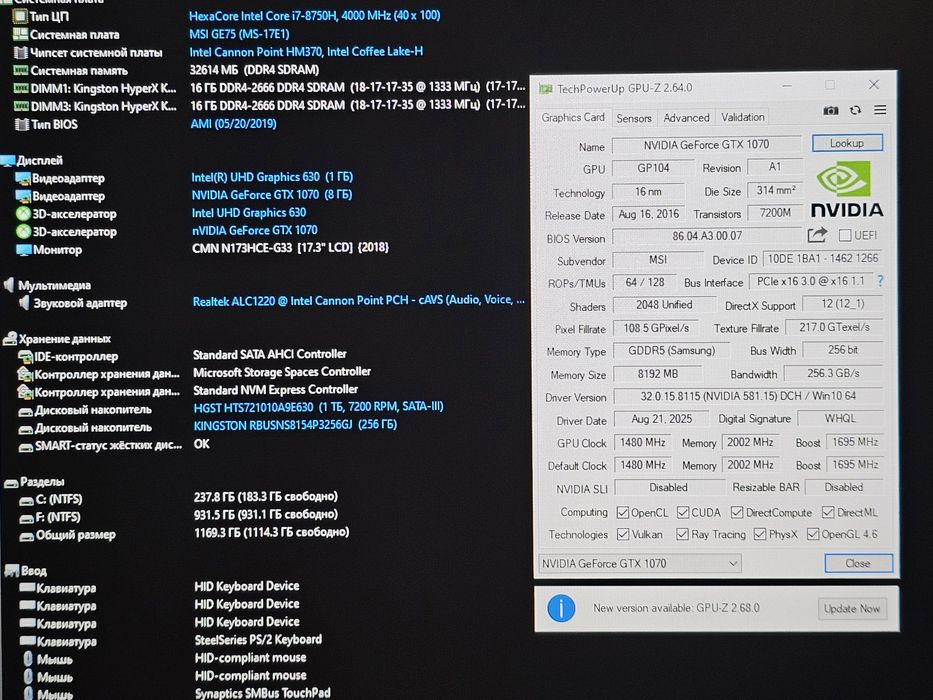Click the Чипсет системной платы icon
The height and width of the screenshot is (700, 933).
tap(21, 52)
